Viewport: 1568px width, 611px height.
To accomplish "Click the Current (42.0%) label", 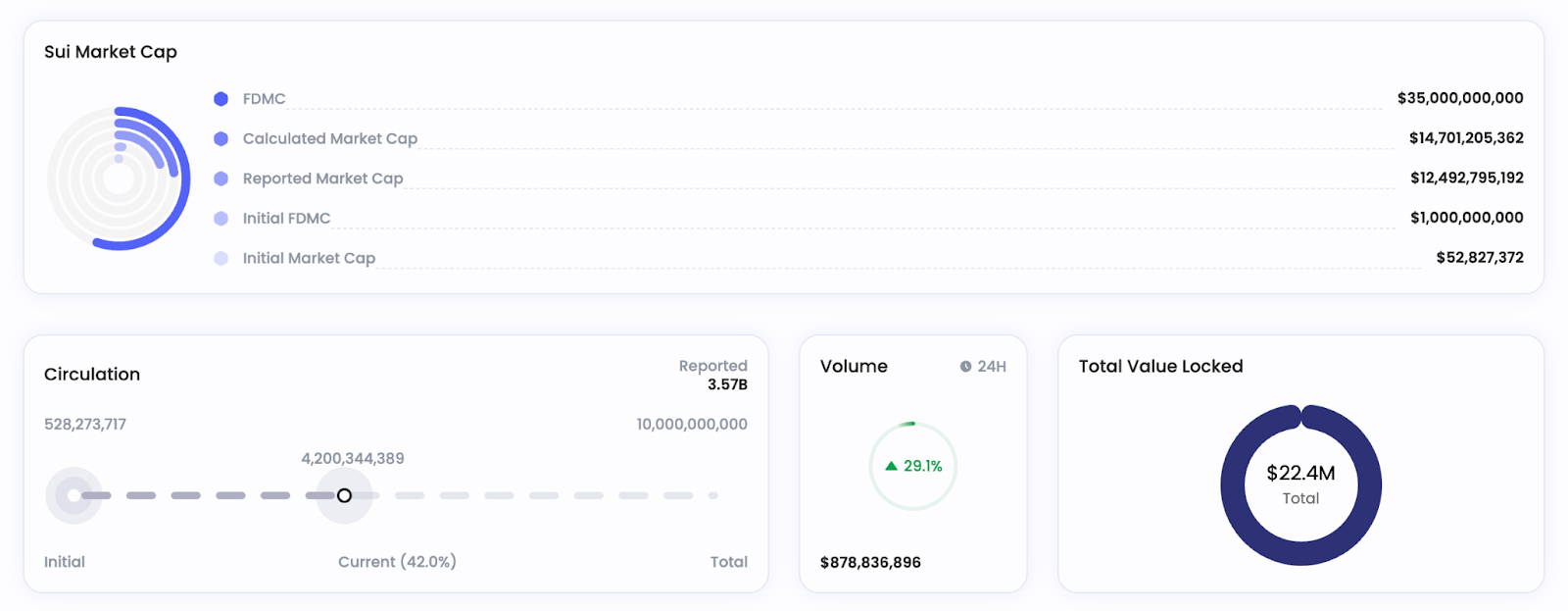I will (x=397, y=562).
